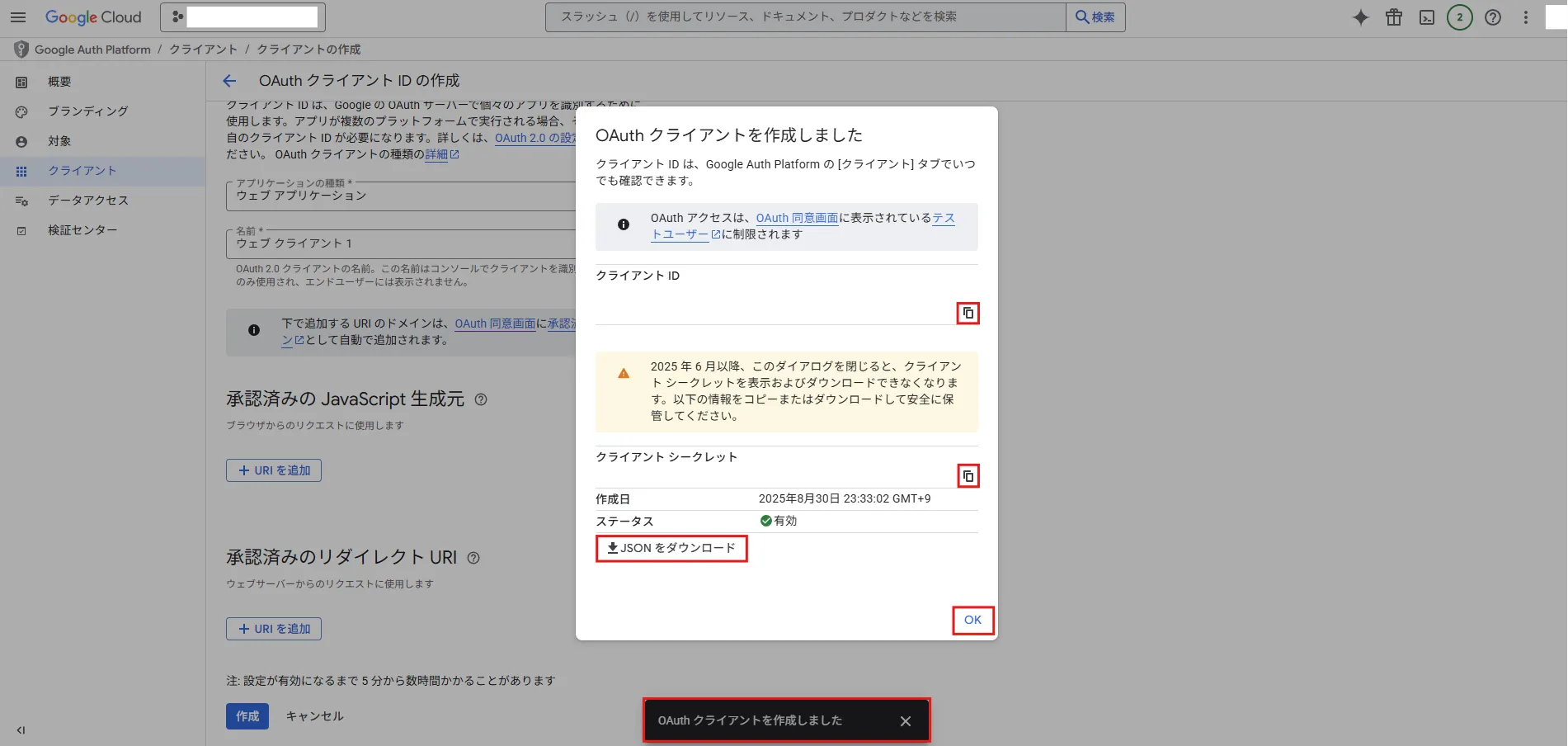Copy the クライアント ID value
This screenshot has height=746, width=1568.
click(x=968, y=314)
